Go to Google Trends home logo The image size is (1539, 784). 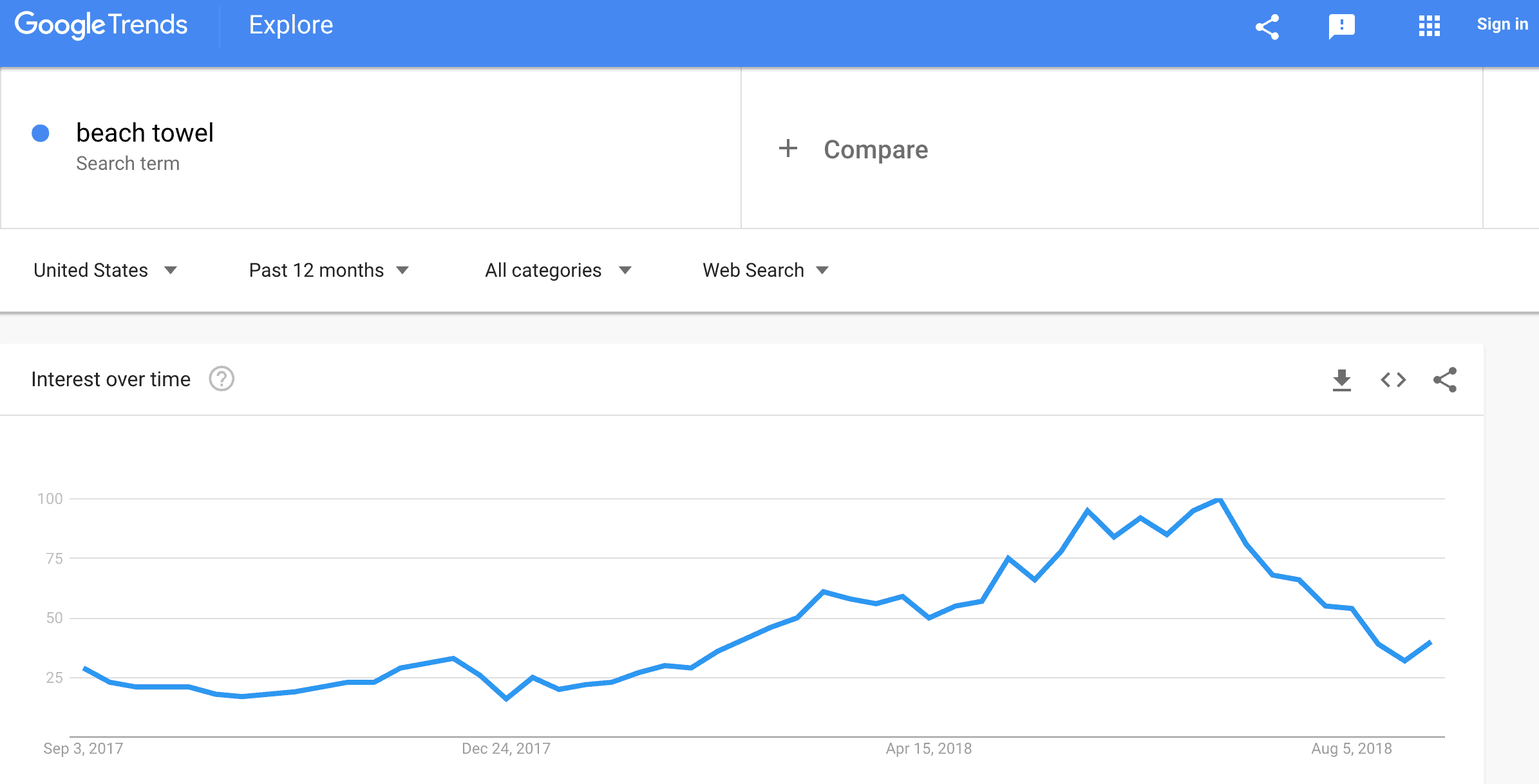101,25
